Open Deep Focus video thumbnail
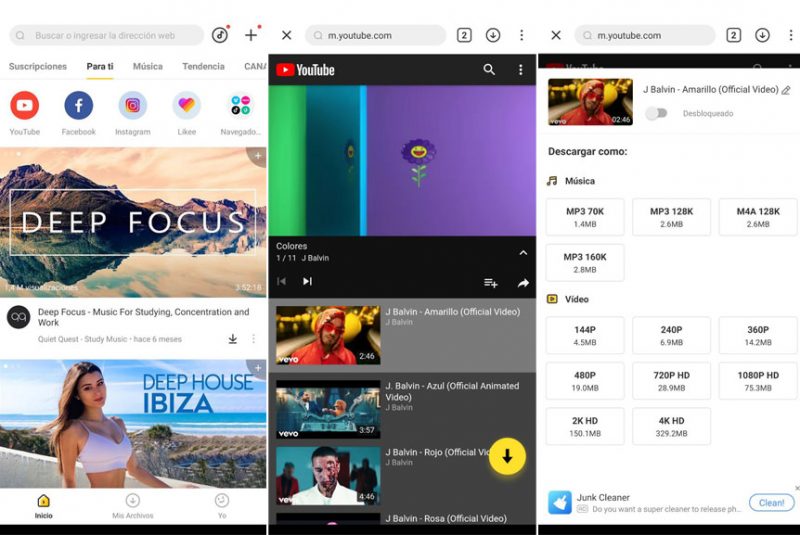Screen dimensions: 800x535 pos(133,222)
